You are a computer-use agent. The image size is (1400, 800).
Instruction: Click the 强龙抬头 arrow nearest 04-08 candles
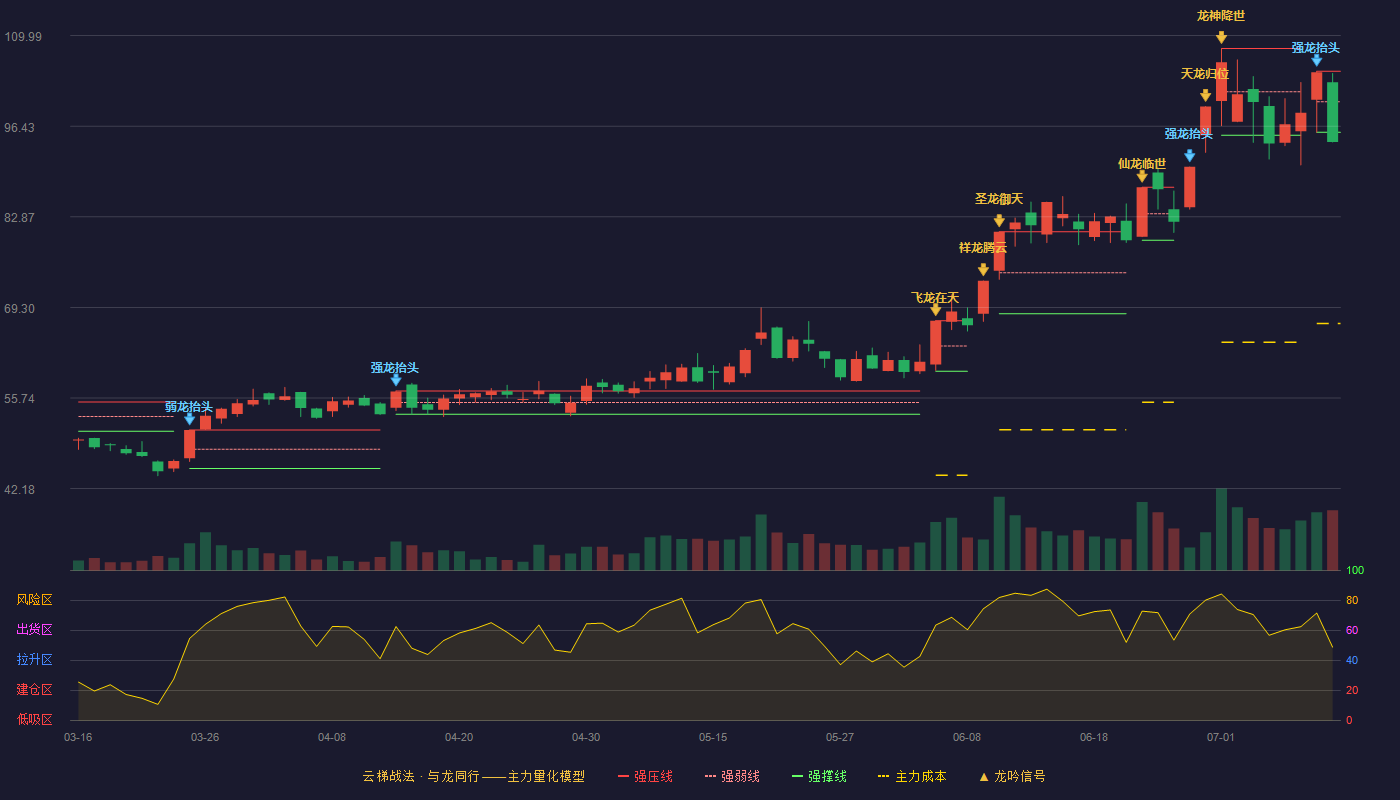click(396, 380)
